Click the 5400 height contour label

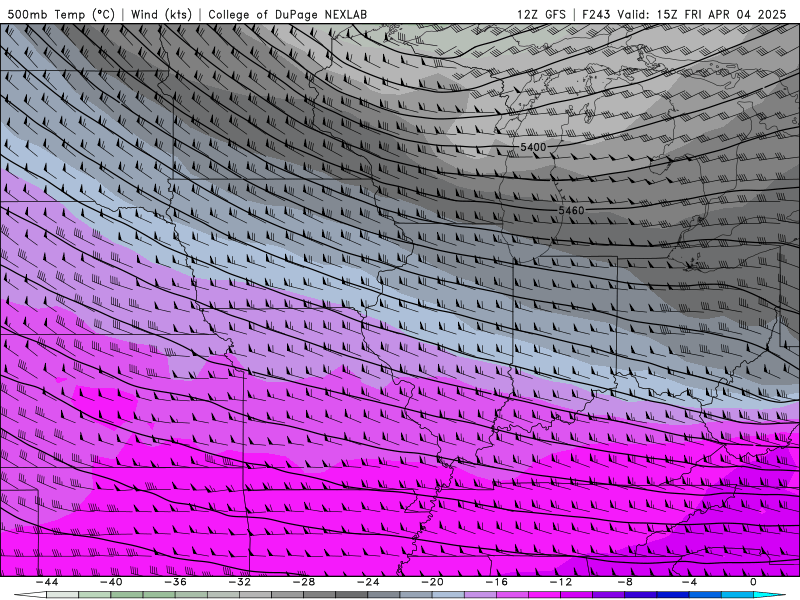(x=533, y=147)
